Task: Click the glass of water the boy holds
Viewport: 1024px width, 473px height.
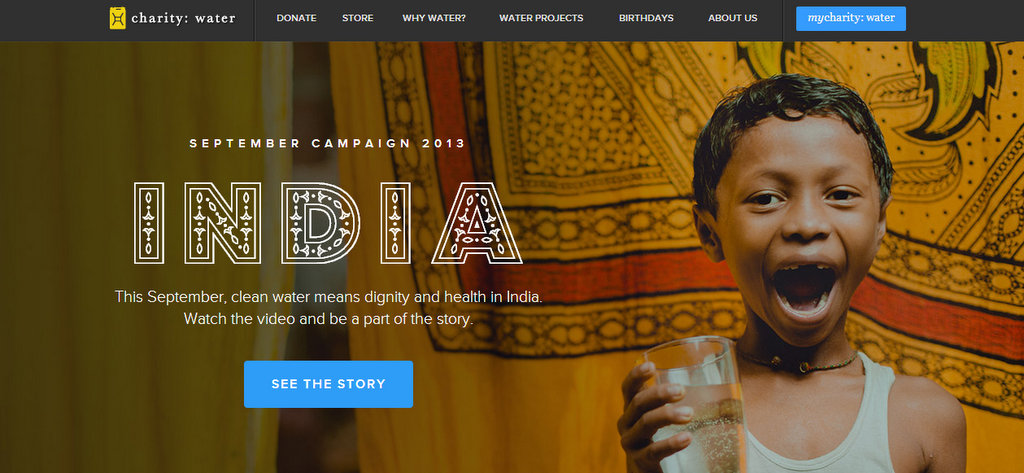Action: click(x=696, y=405)
